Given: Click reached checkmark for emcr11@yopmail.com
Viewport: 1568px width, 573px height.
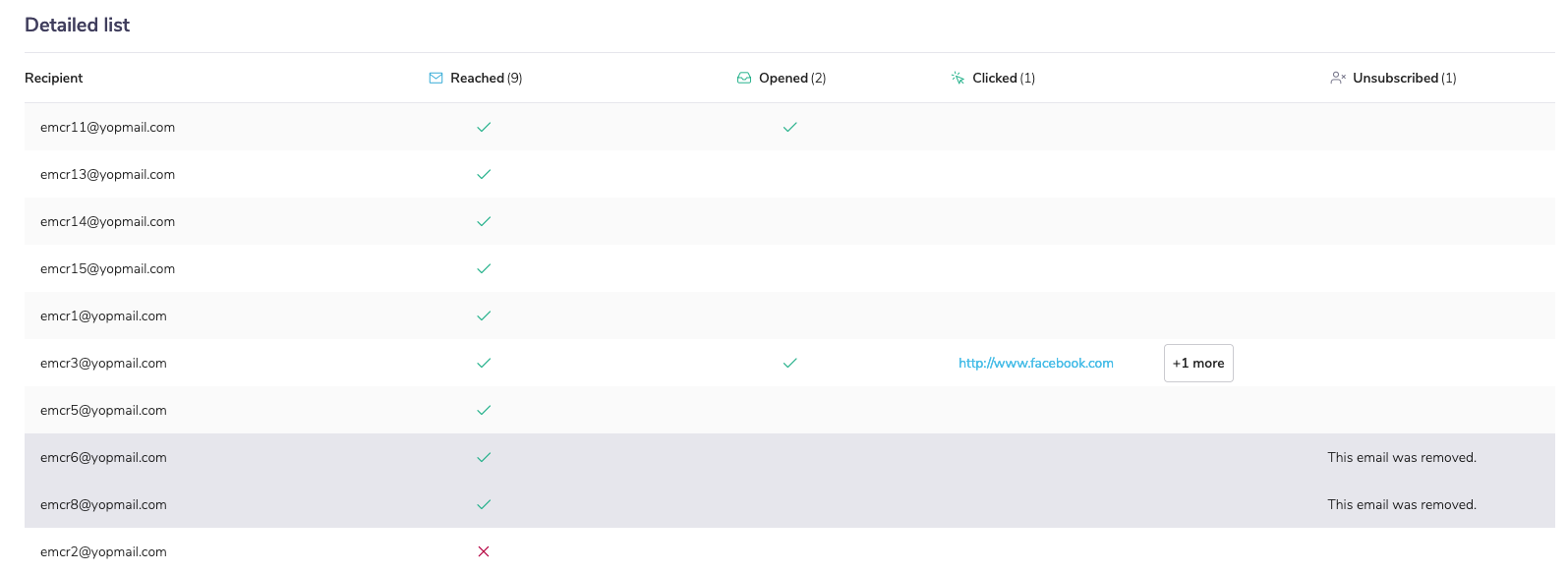Looking at the screenshot, I should (484, 127).
